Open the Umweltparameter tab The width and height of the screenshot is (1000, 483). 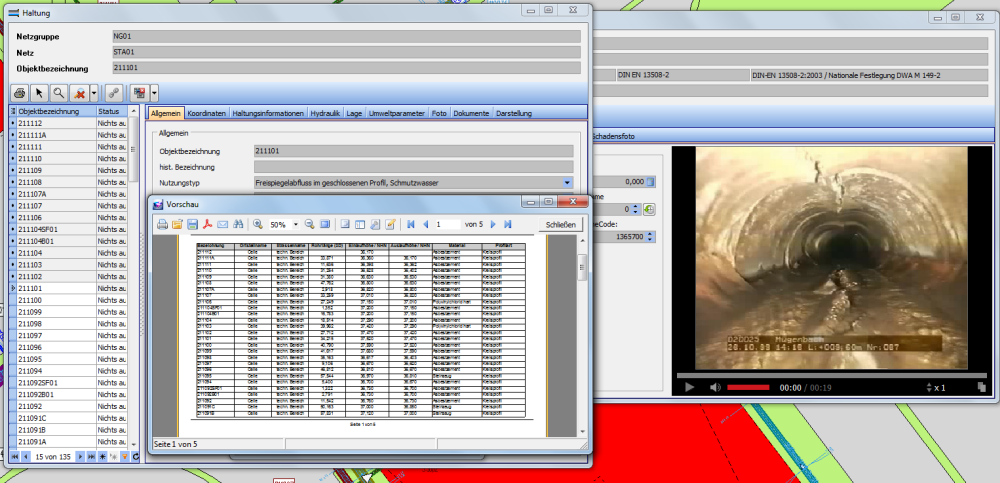(x=397, y=113)
